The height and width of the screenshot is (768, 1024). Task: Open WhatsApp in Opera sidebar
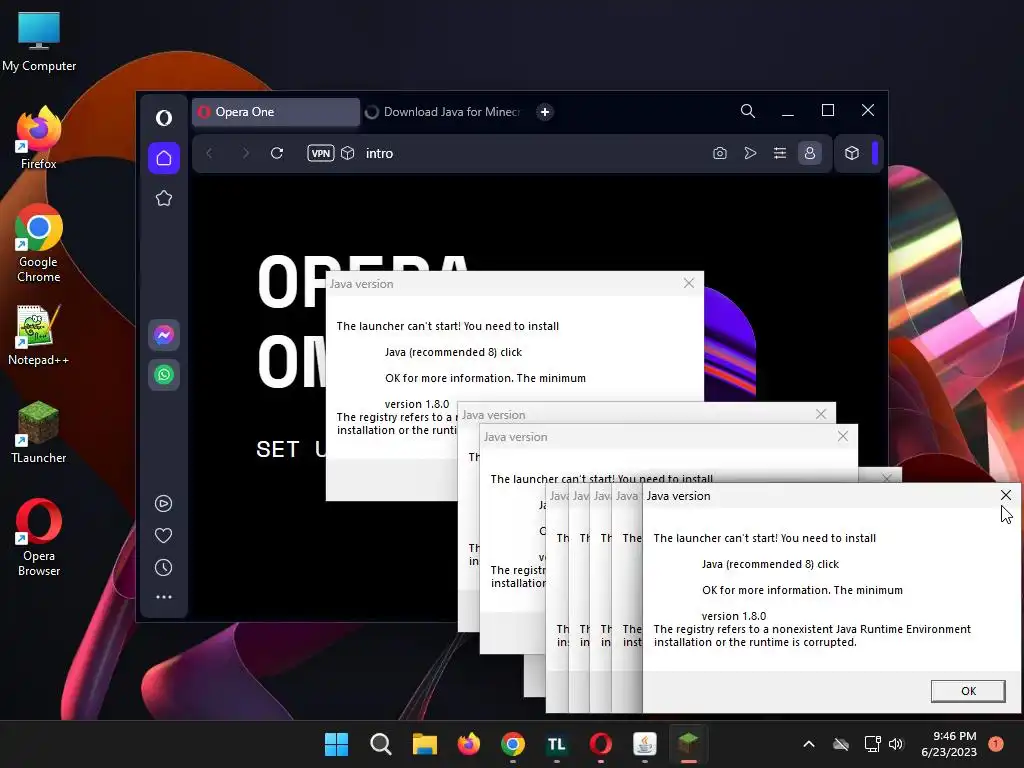pyautogui.click(x=164, y=375)
